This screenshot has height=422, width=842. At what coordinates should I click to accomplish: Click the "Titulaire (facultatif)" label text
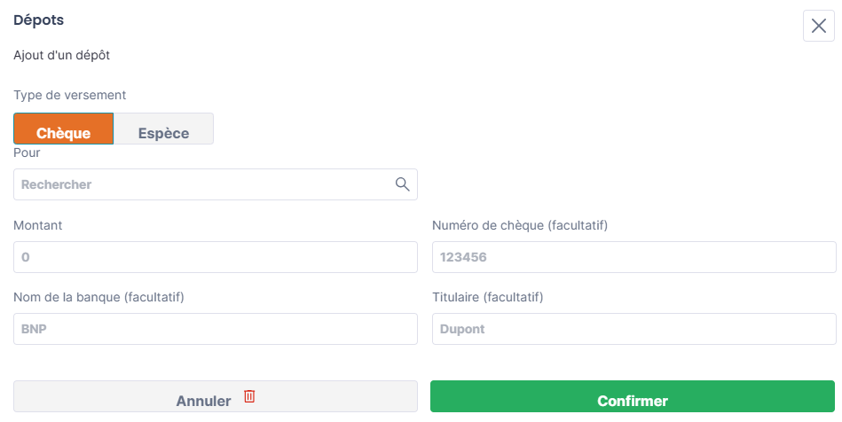(488, 297)
